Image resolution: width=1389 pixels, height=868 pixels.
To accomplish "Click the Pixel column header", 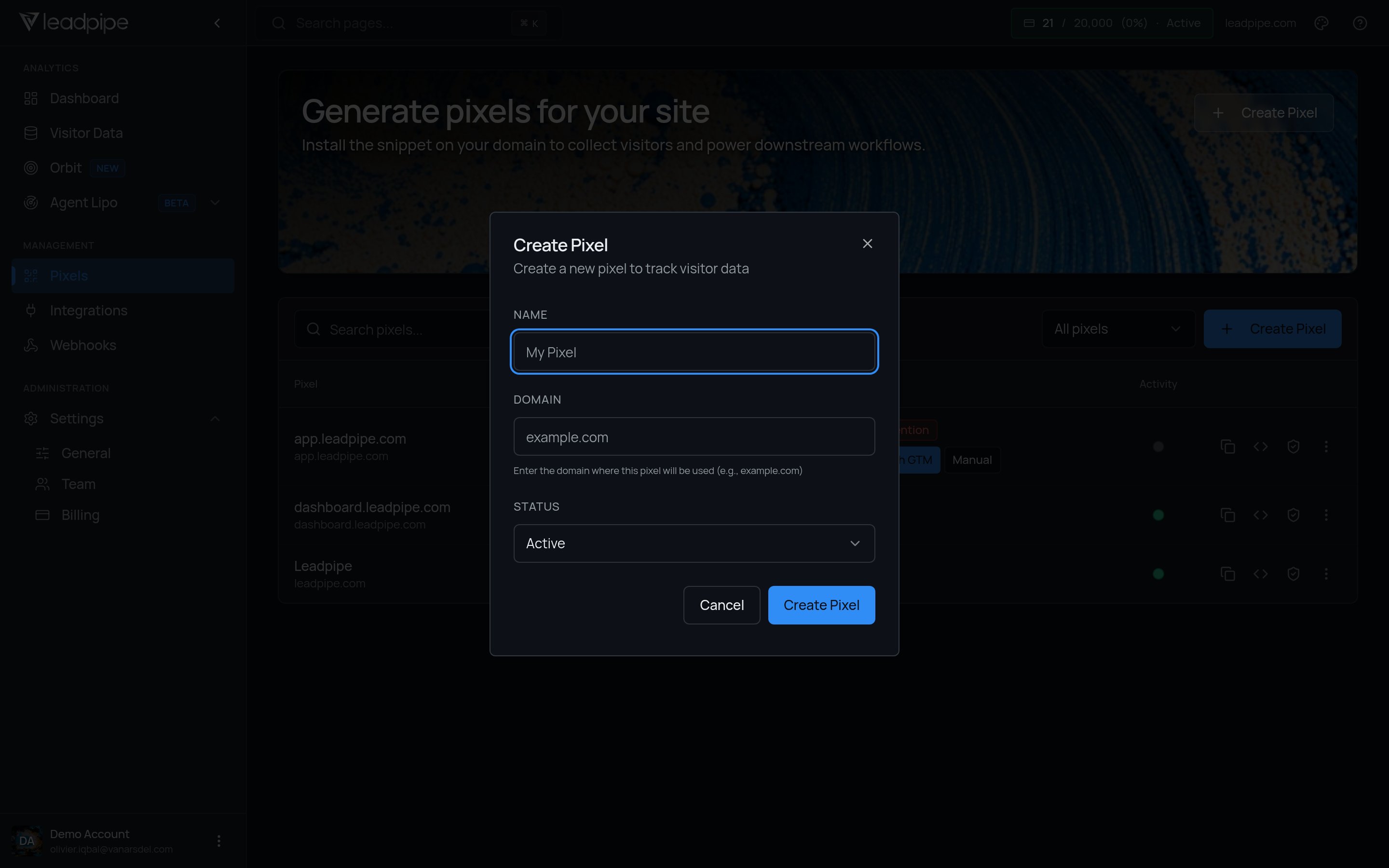I will (x=305, y=384).
